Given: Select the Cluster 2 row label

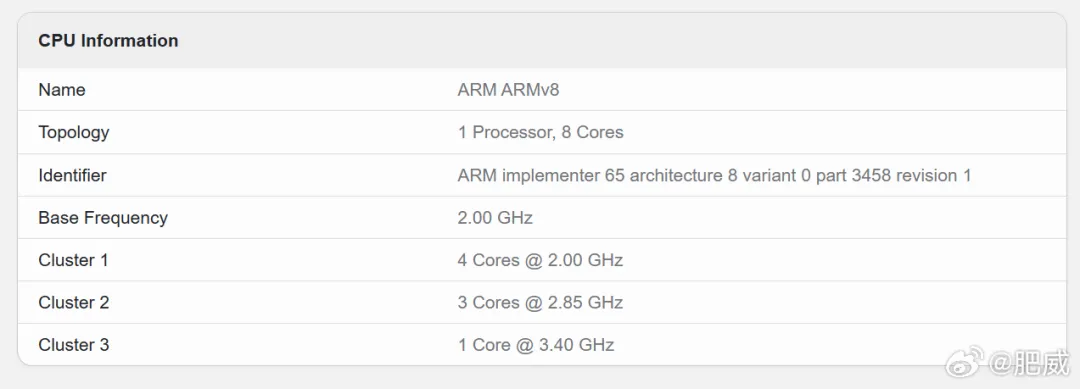Looking at the screenshot, I should [x=74, y=302].
